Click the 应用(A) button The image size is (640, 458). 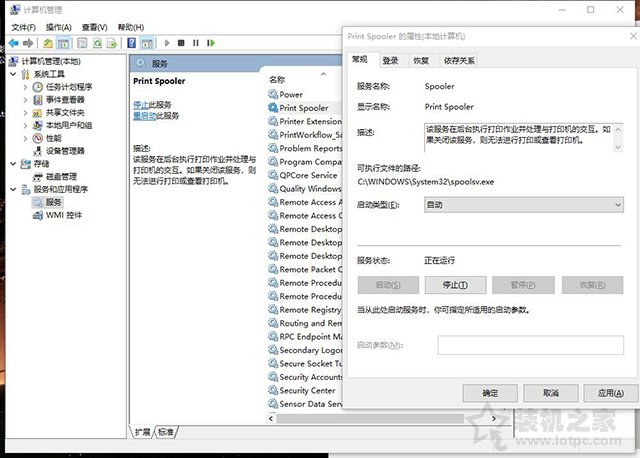coord(611,393)
